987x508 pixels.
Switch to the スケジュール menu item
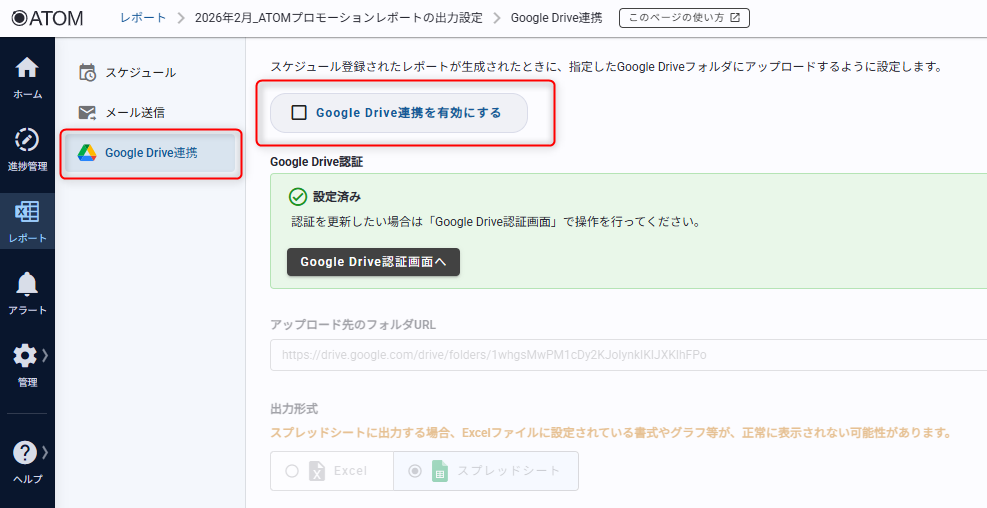[140, 72]
